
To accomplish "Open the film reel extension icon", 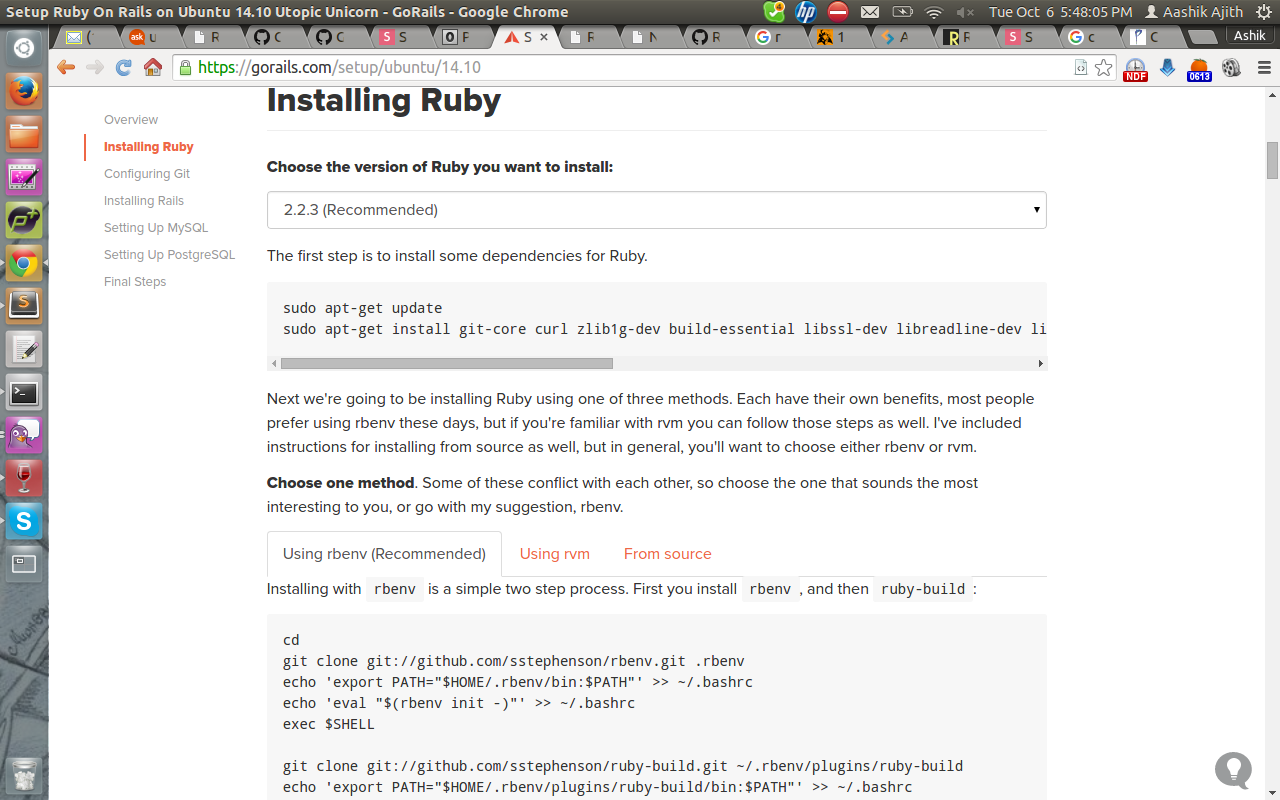I will tap(1231, 68).
